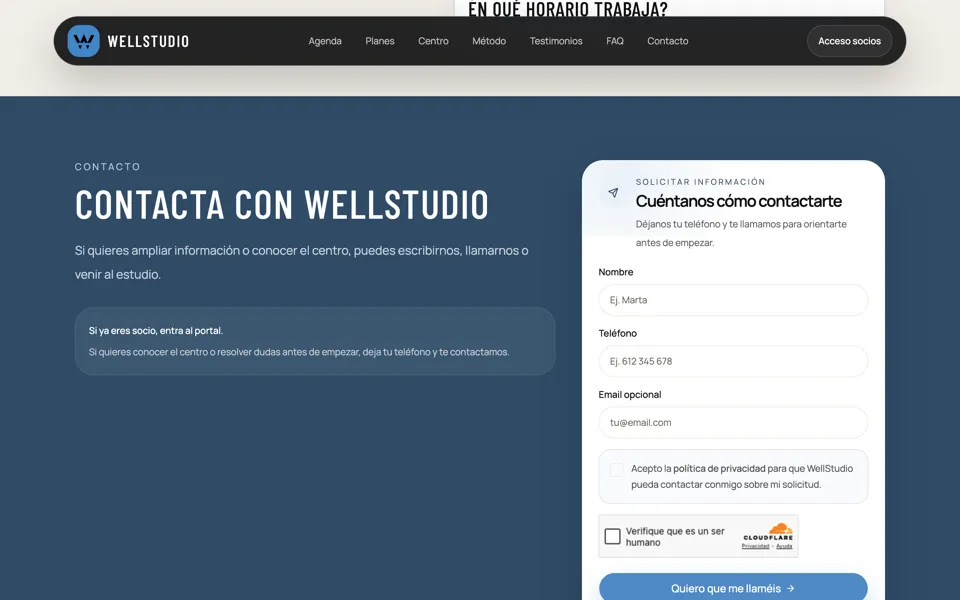Jump to FAQ section
960x600 pixels.
[x=615, y=41]
